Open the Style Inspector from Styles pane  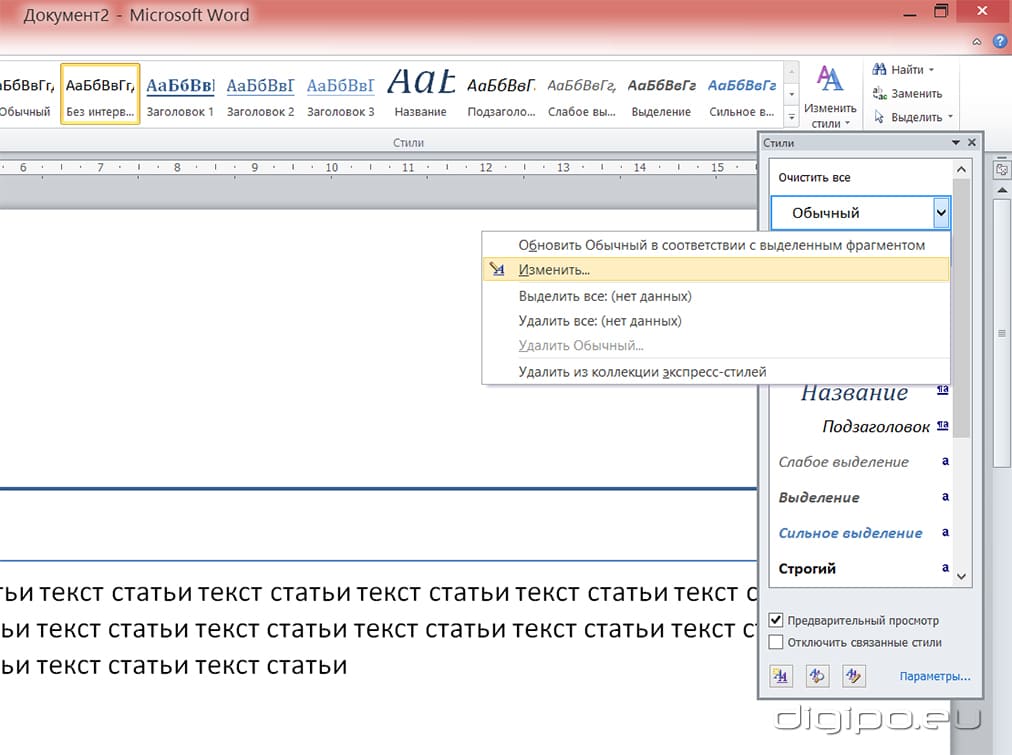817,676
